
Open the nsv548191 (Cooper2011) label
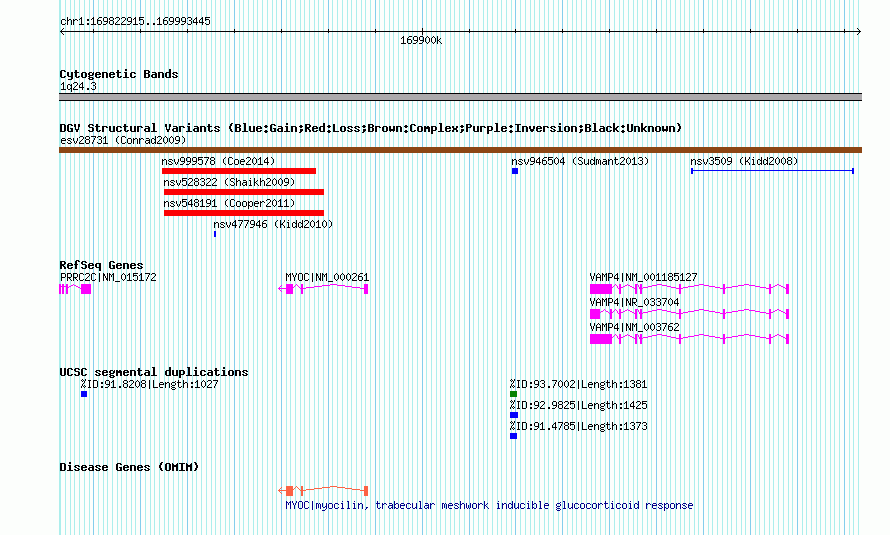click(x=229, y=203)
